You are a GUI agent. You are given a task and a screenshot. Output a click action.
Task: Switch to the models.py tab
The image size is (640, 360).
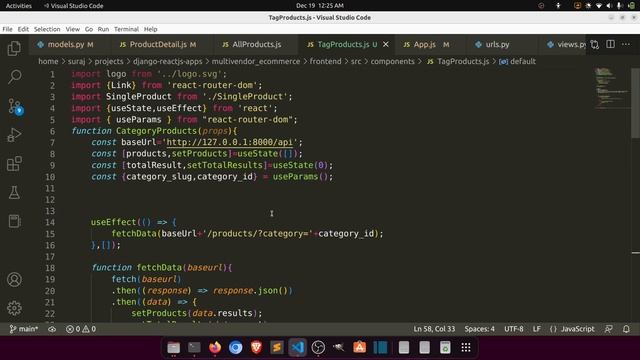pos(65,44)
